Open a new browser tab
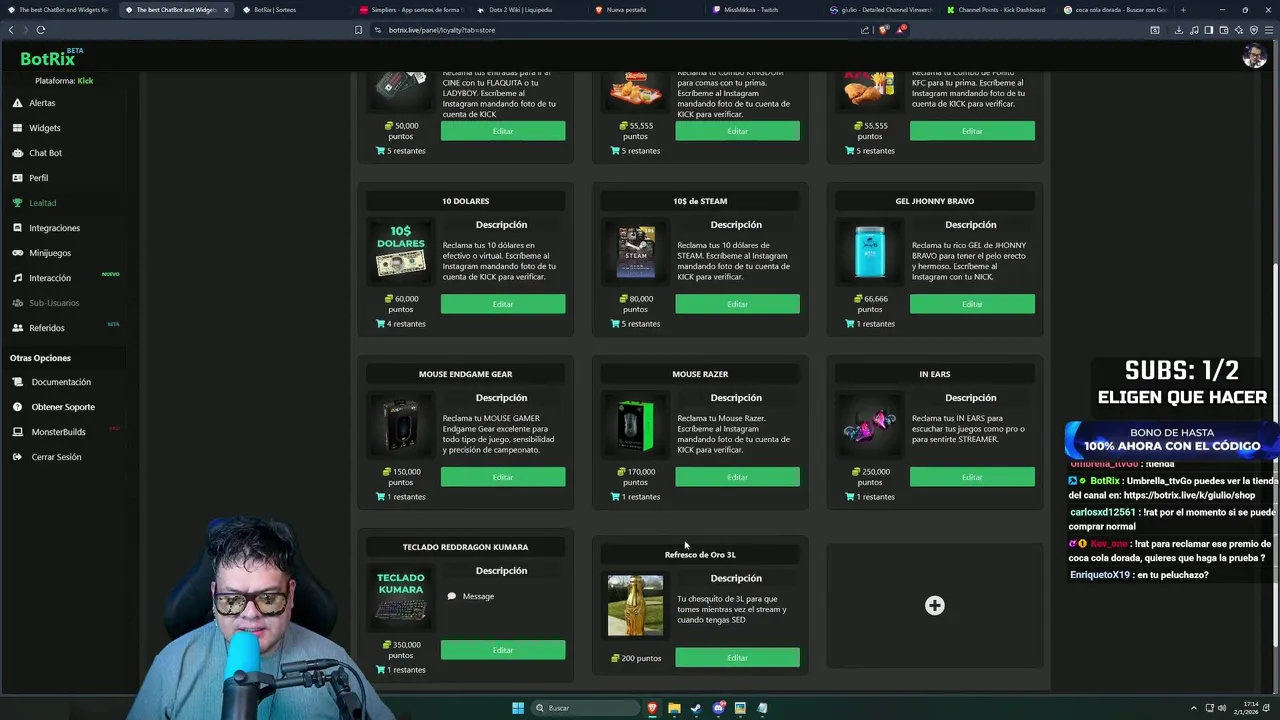 coord(1183,10)
